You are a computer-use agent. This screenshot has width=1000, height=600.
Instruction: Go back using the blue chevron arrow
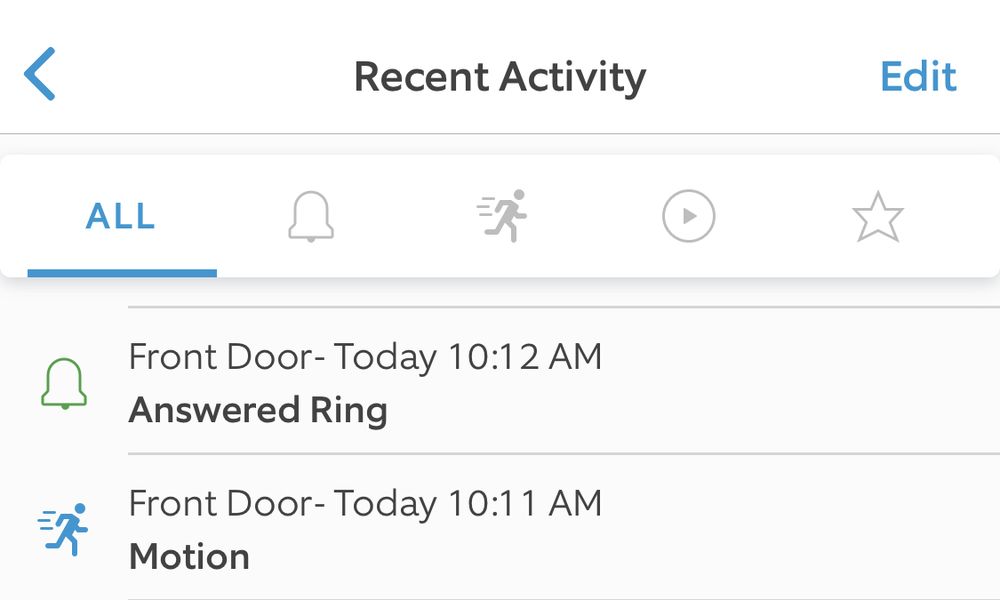pos(40,74)
